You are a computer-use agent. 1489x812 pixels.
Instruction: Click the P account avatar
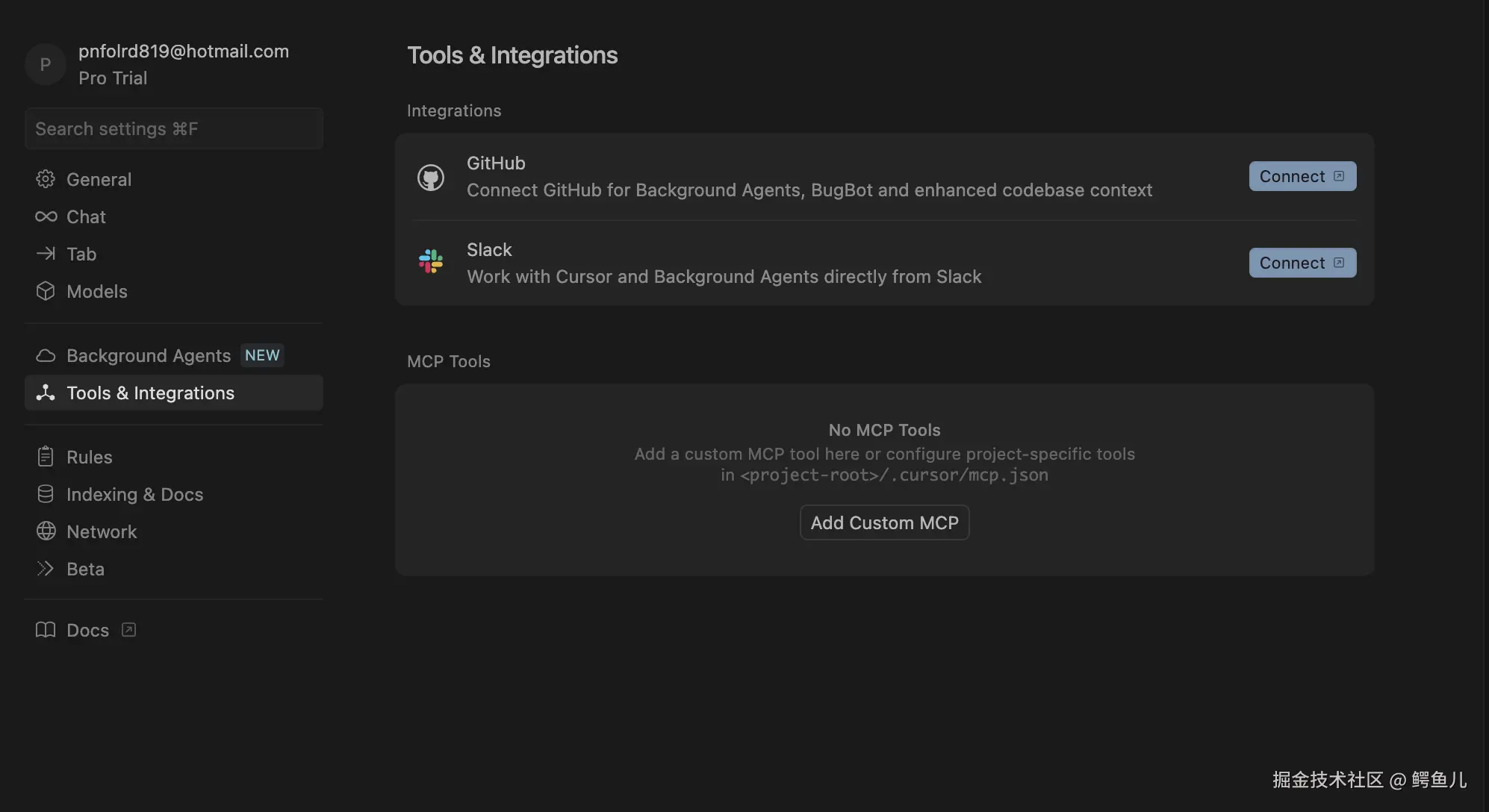(45, 64)
